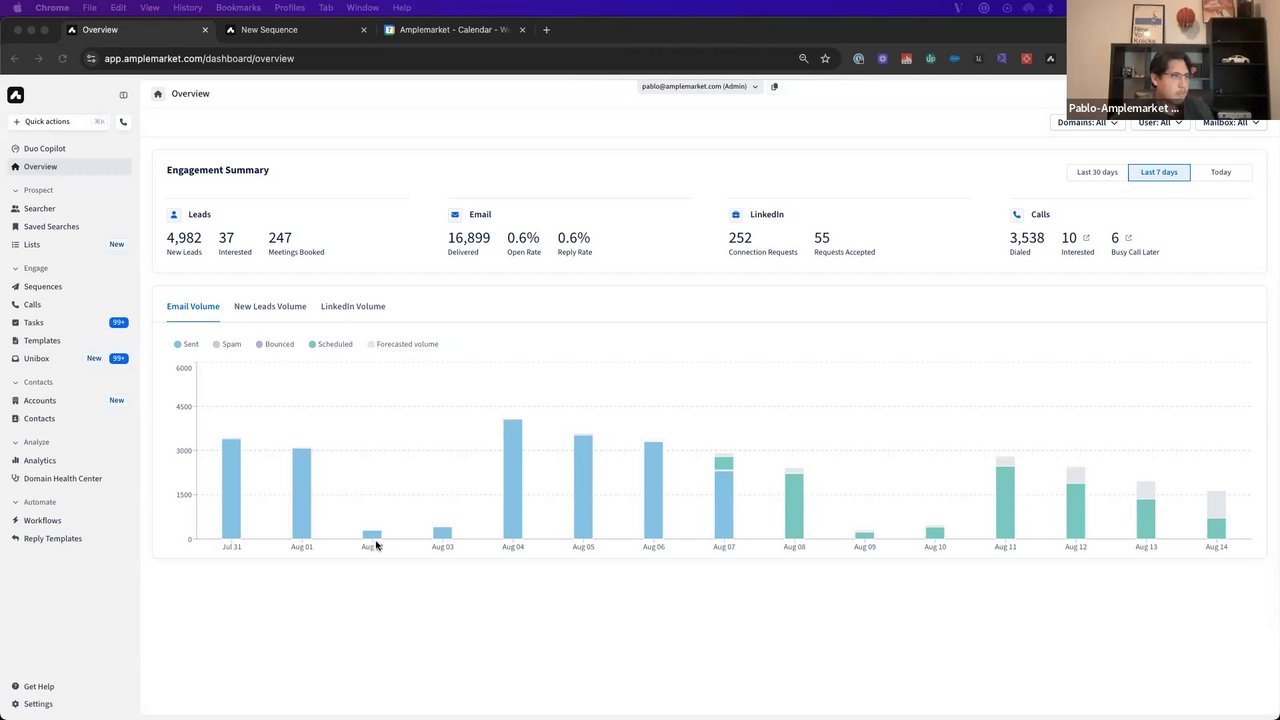The image size is (1280, 720).
Task: Open external link beside Busy Call Later count
Action: tap(1128, 238)
